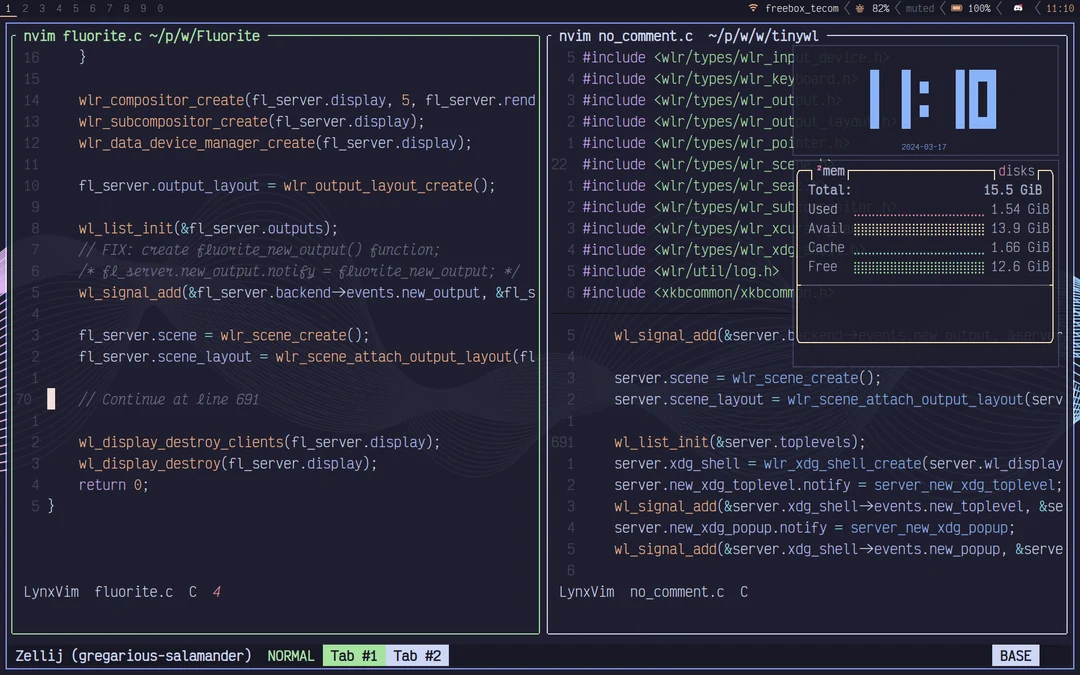Select workspace 3 in the top bar
The image size is (1080, 675).
tap(42, 8)
